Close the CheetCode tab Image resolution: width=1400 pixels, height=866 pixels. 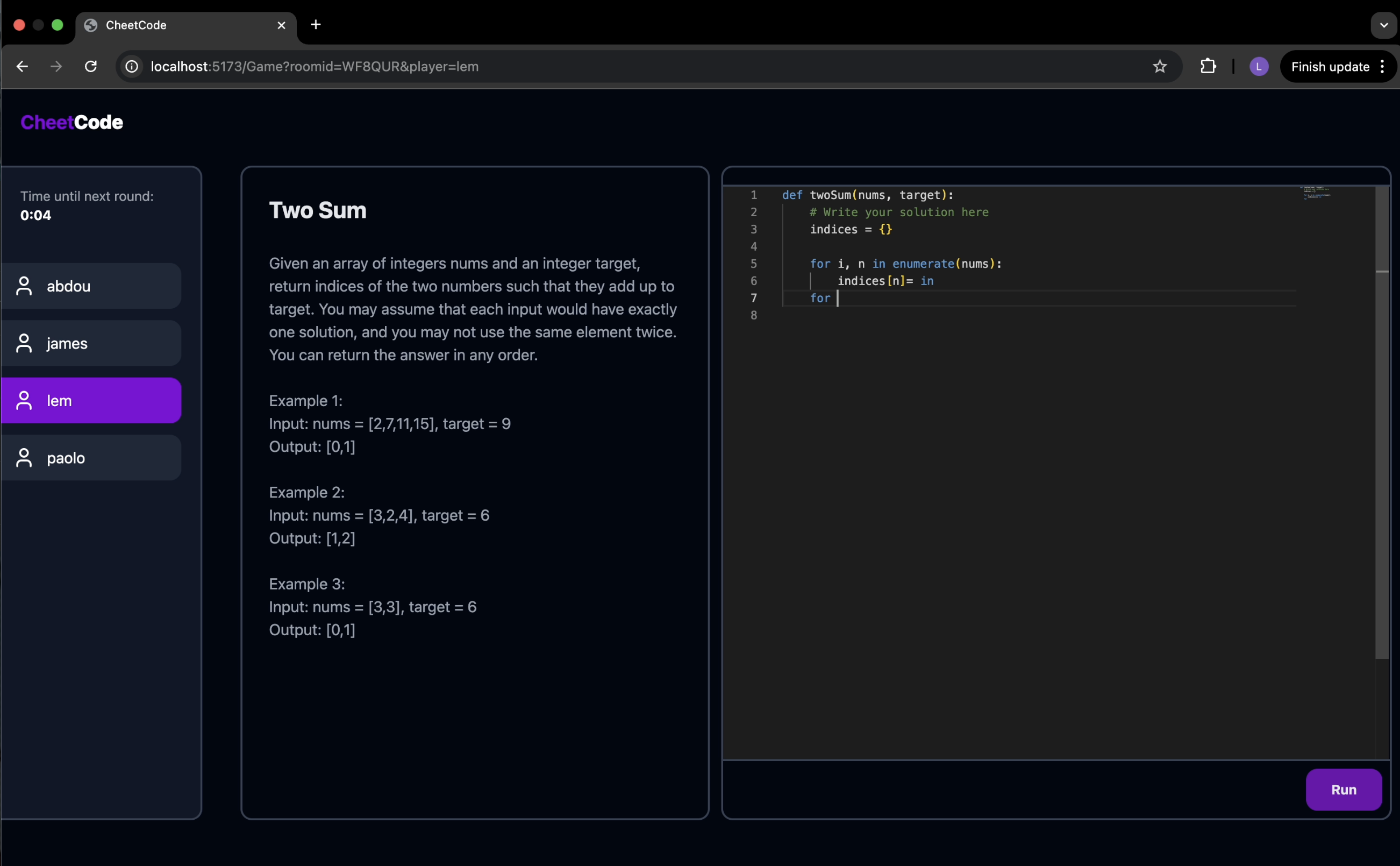pyautogui.click(x=281, y=25)
